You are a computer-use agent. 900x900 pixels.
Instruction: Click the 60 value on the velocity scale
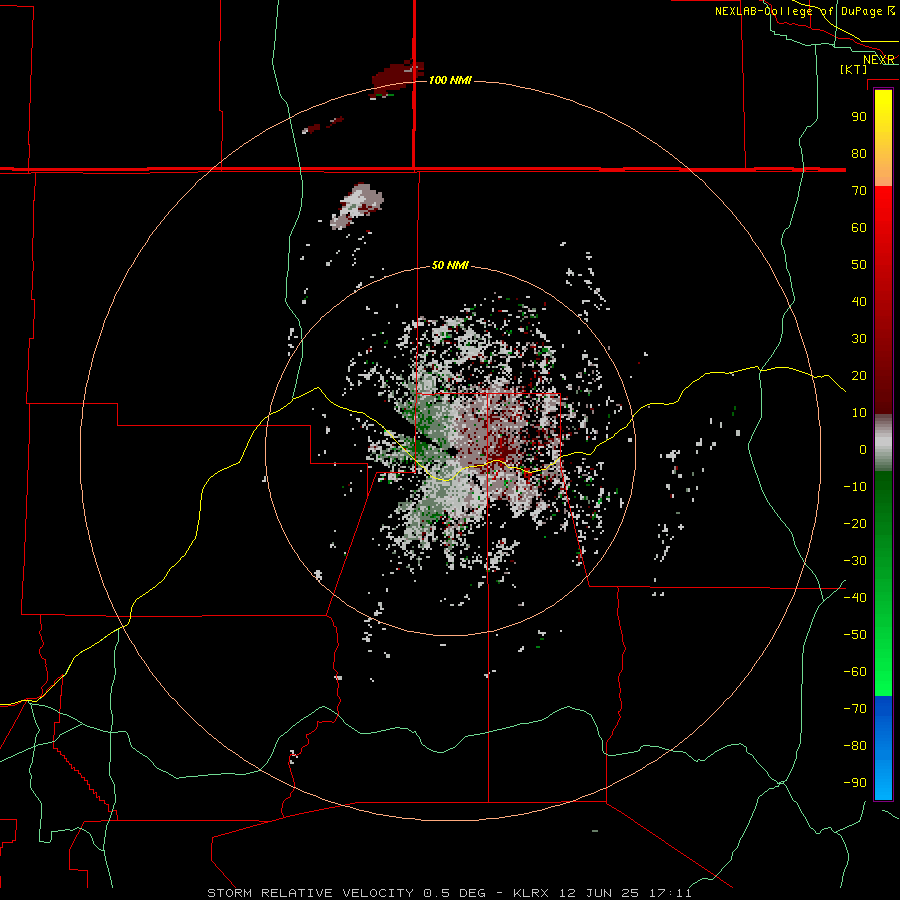pyautogui.click(x=859, y=227)
